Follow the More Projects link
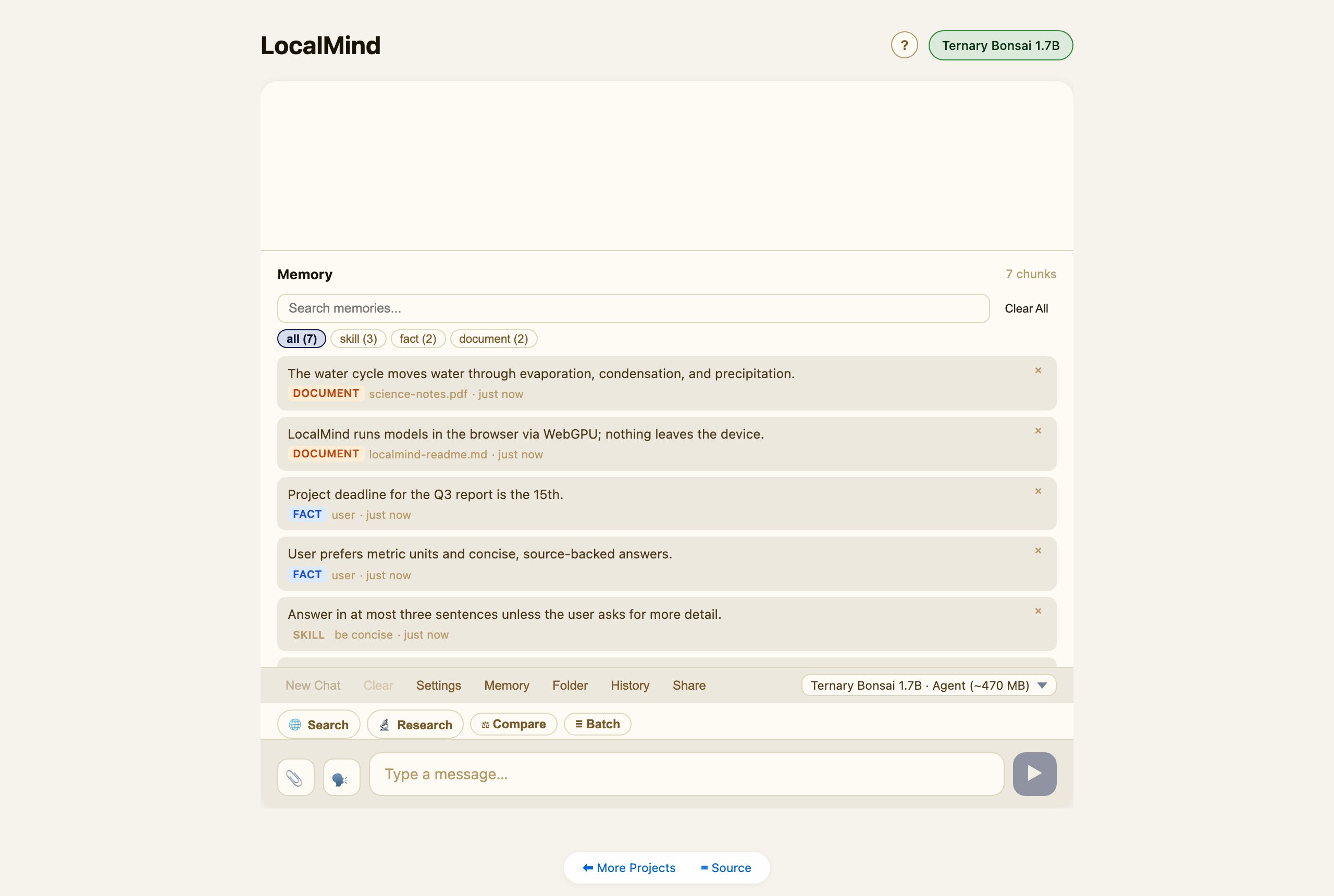Viewport: 1334px width, 896px height. tap(629, 867)
